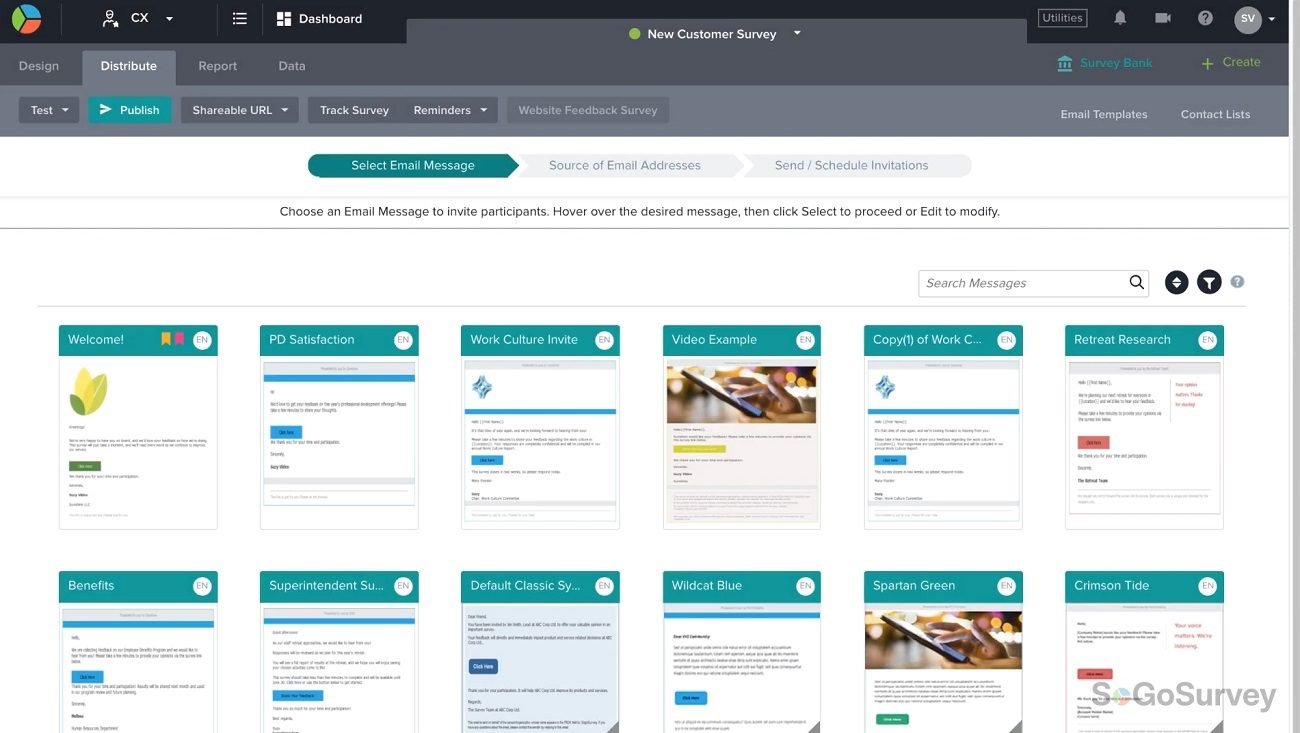Viewport: 1300px width, 733px height.
Task: Click the list menu icon next to CX
Action: [238, 16]
